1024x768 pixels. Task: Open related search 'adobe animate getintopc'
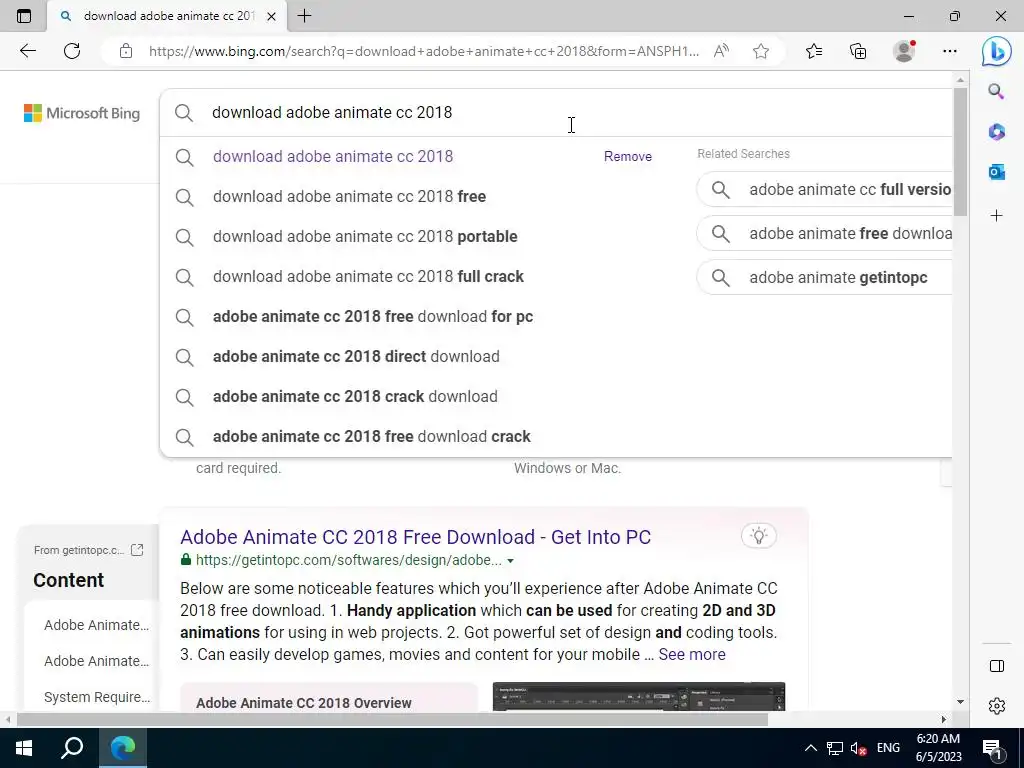pos(824,278)
